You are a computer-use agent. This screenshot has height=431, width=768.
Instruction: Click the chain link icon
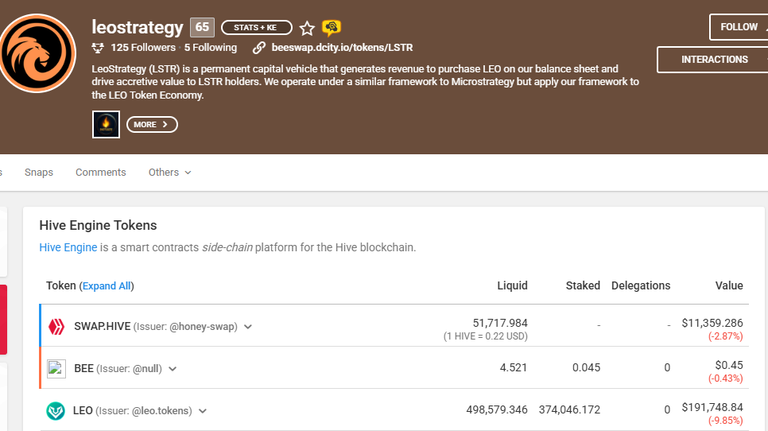(x=259, y=48)
